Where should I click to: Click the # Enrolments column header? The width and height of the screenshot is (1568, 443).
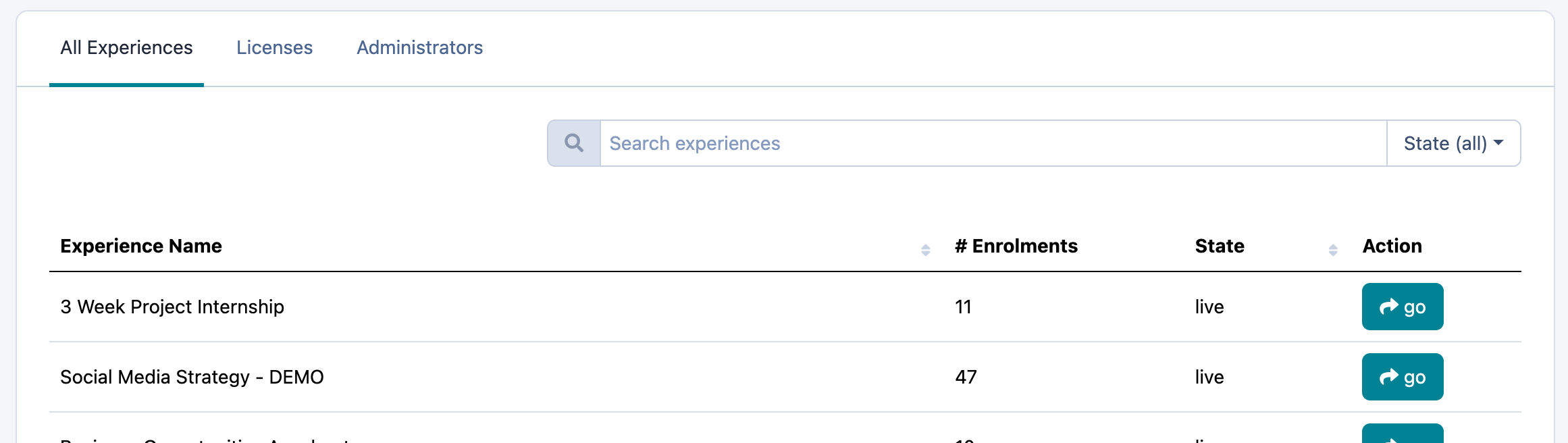[1016, 246]
